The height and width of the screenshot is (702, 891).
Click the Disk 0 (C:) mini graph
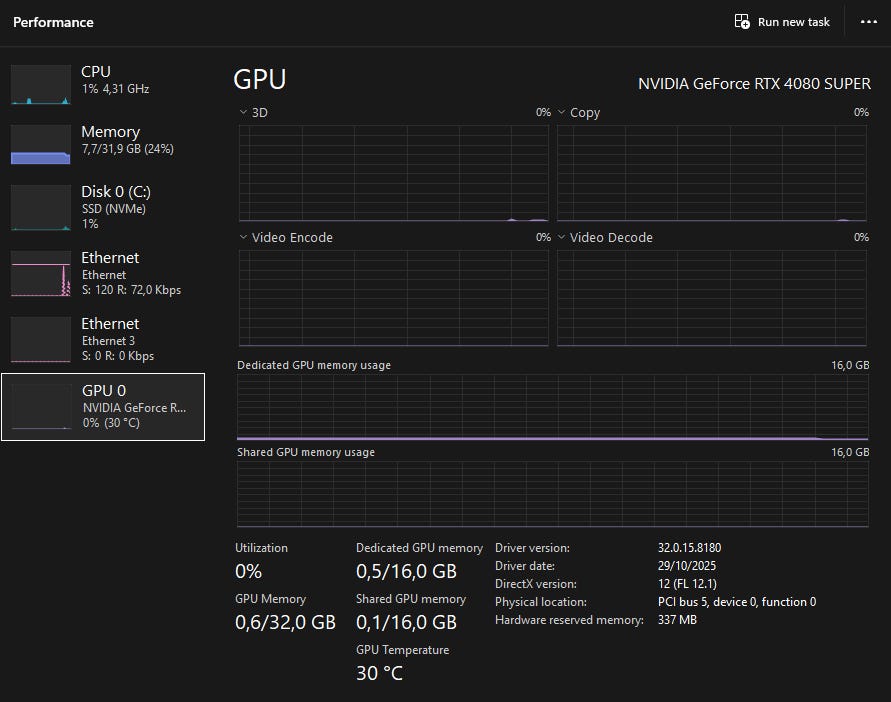(x=40, y=207)
